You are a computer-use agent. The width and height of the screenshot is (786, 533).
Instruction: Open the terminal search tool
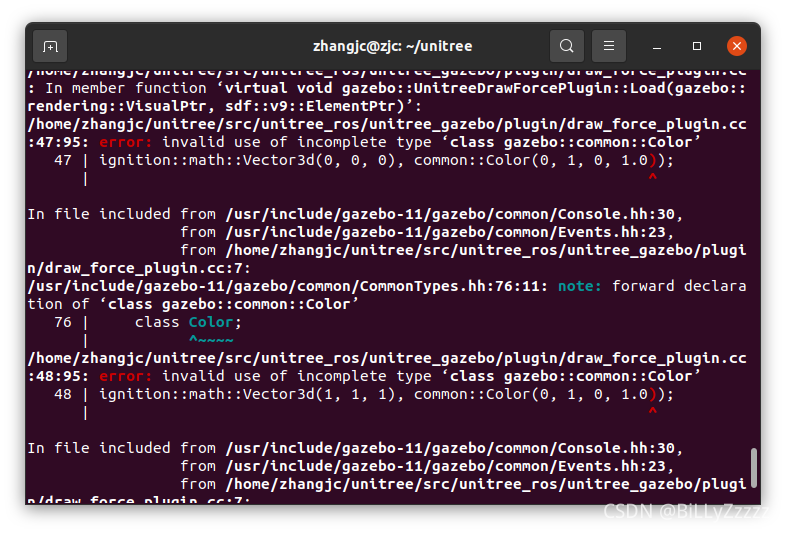[x=566, y=46]
